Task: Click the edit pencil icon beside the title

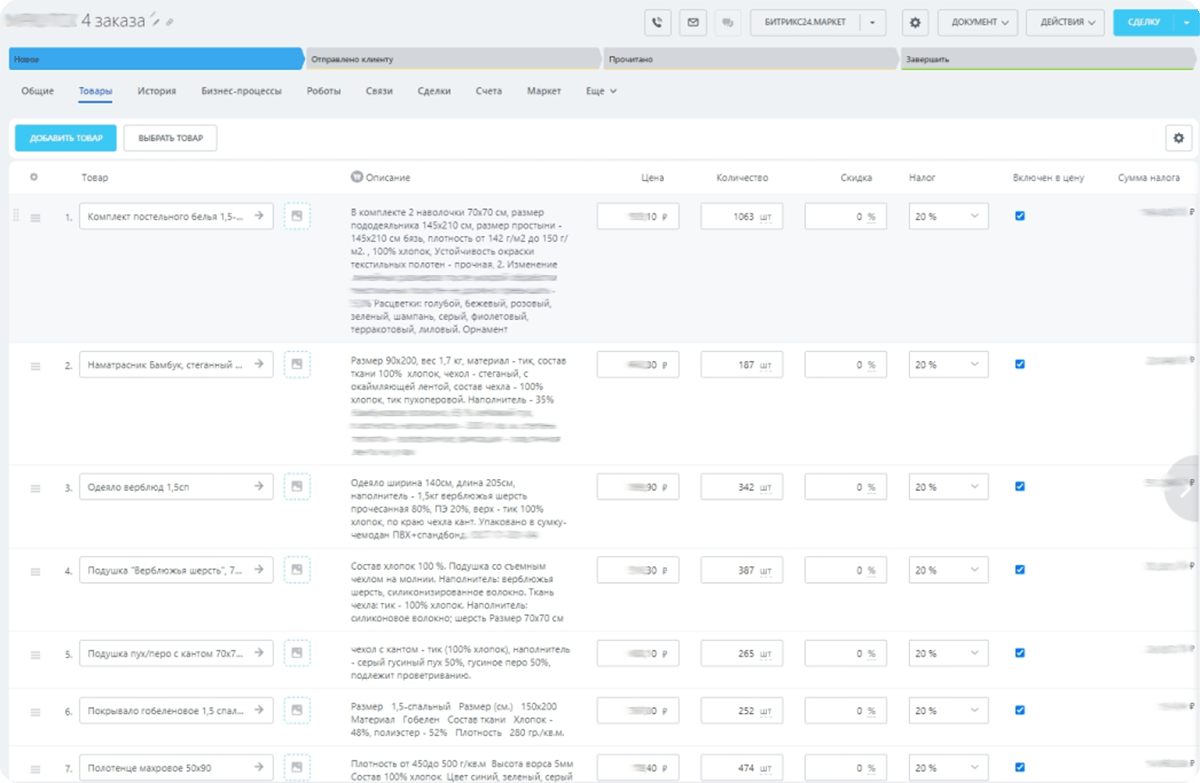Action: click(154, 21)
